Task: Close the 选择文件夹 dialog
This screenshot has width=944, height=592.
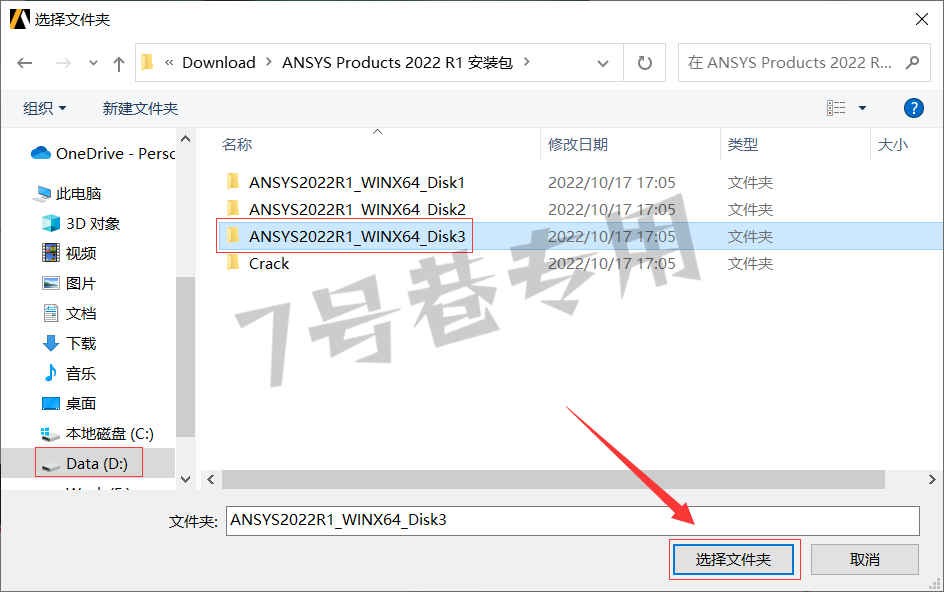Action: pyautogui.click(x=921, y=19)
